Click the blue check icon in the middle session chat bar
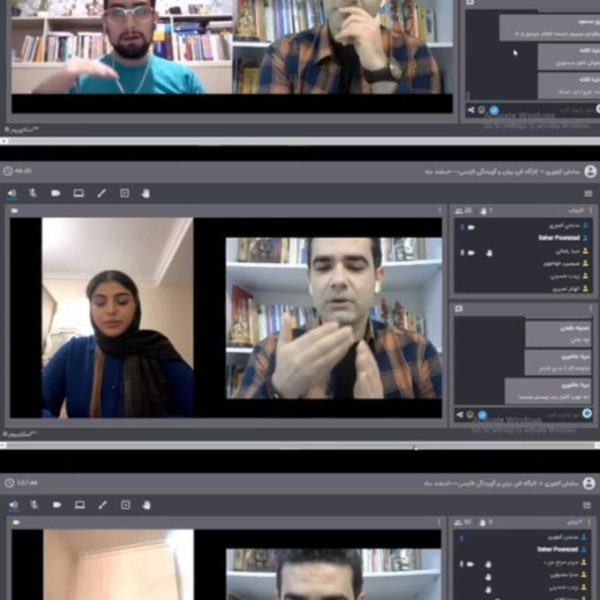 pyautogui.click(x=483, y=414)
